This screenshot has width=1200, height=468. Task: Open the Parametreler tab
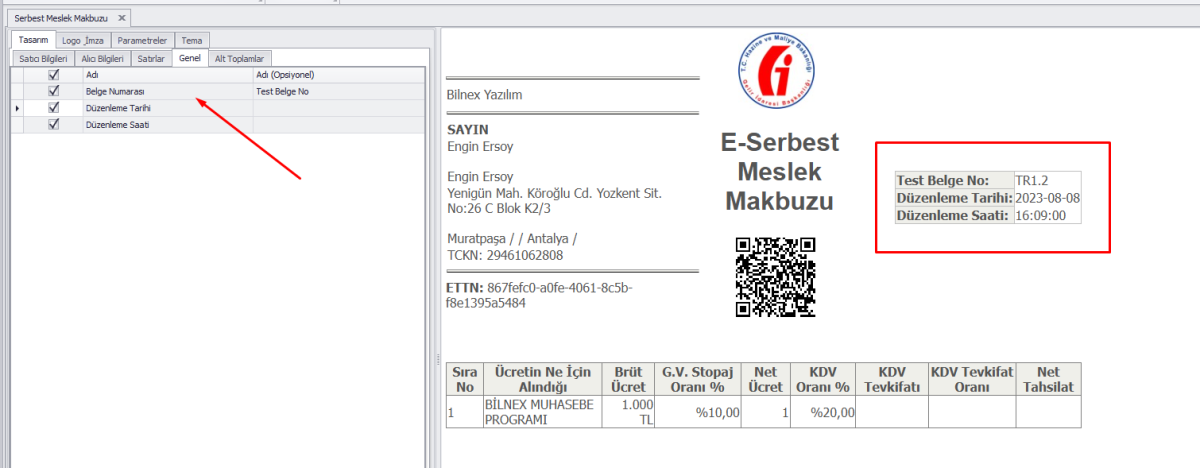[141, 40]
